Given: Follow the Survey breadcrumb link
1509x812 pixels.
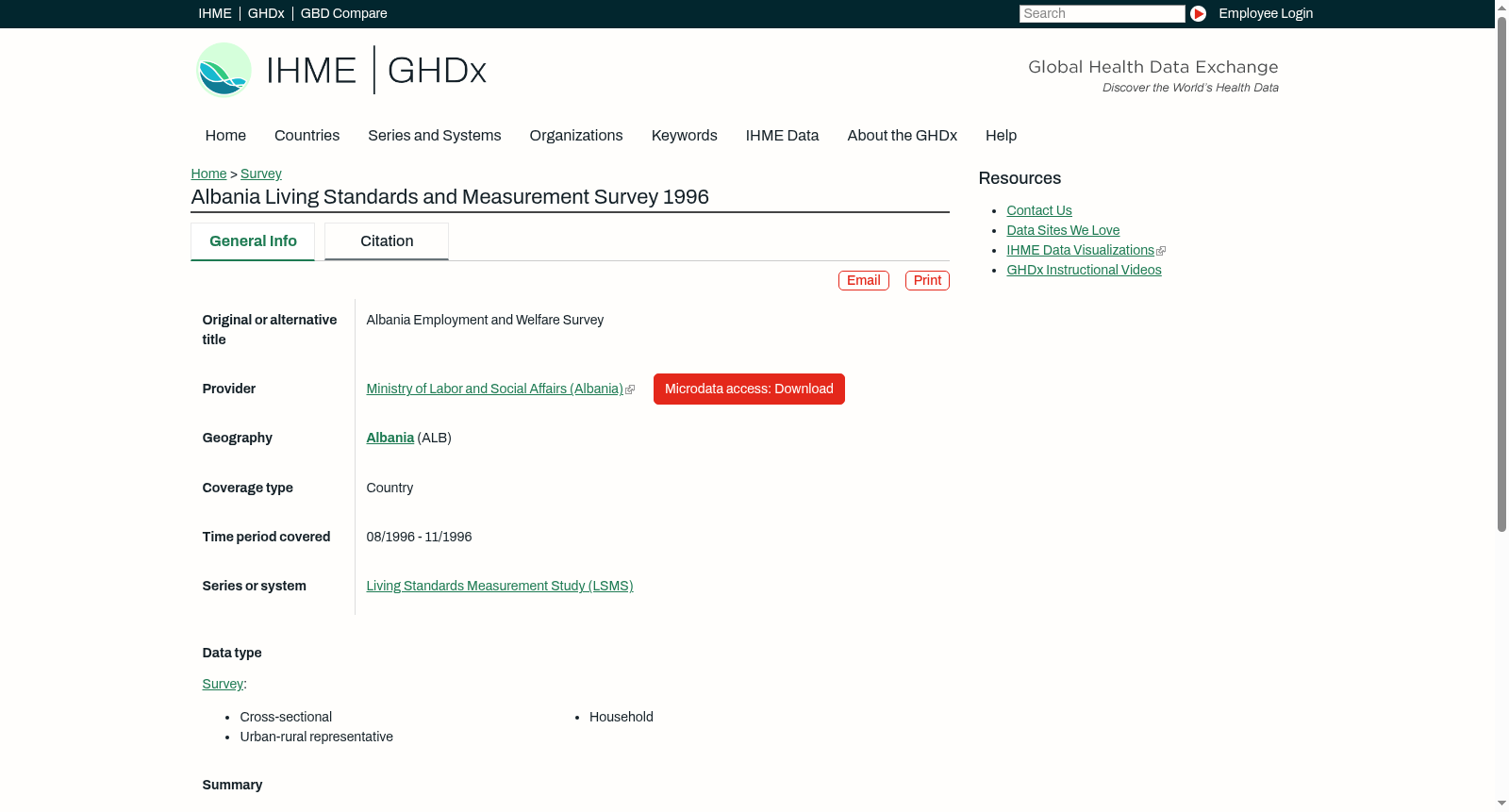Looking at the screenshot, I should pyautogui.click(x=261, y=174).
